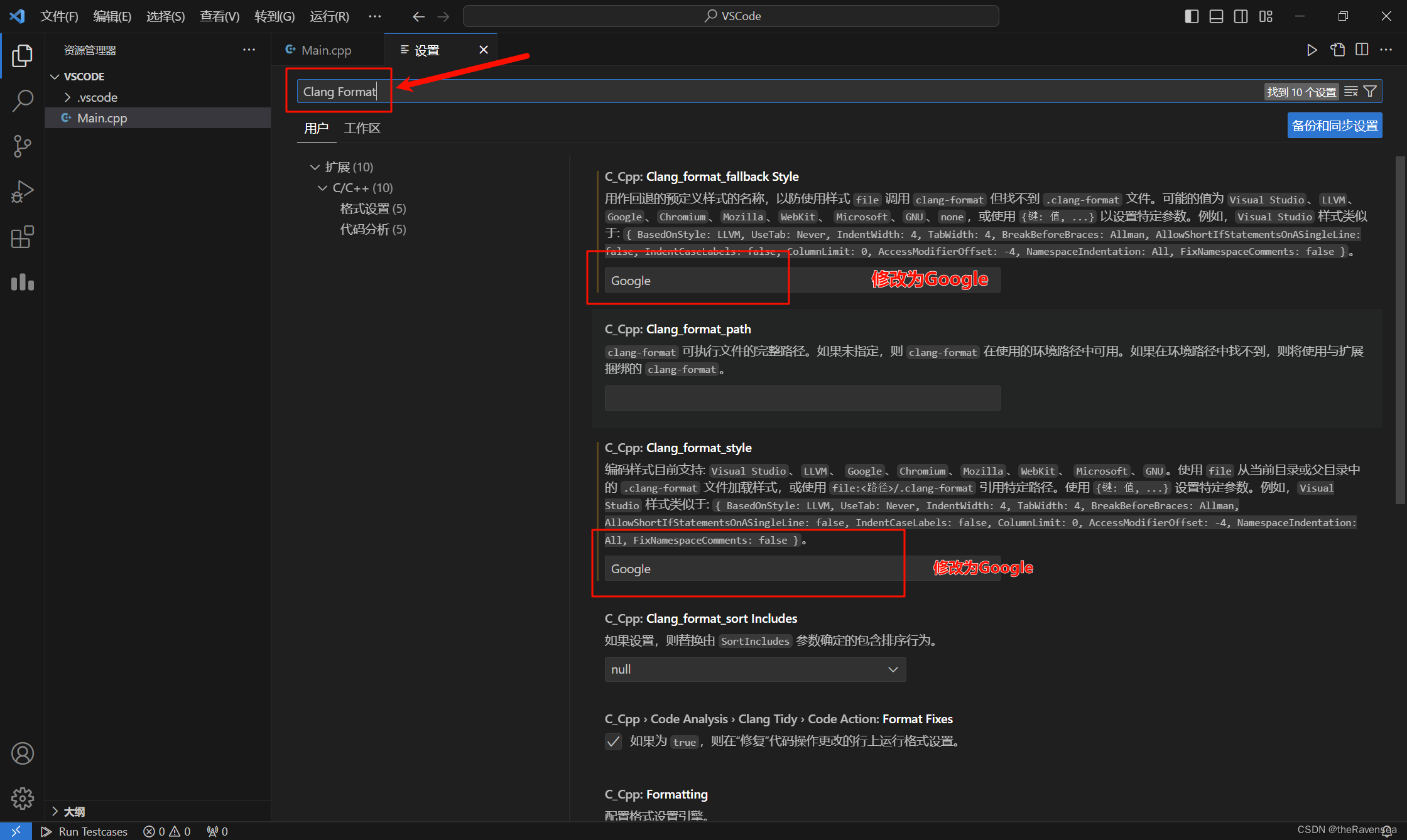Image resolution: width=1407 pixels, height=840 pixels.
Task: Click the 备份和同步设置 button
Action: tap(1334, 126)
